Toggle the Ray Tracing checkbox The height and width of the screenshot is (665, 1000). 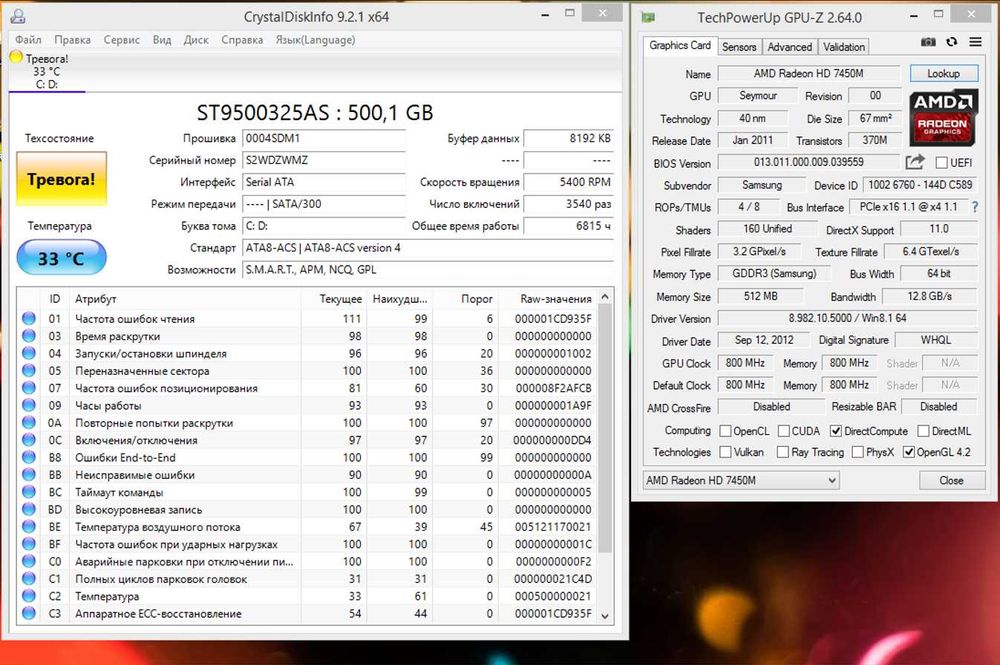click(783, 452)
